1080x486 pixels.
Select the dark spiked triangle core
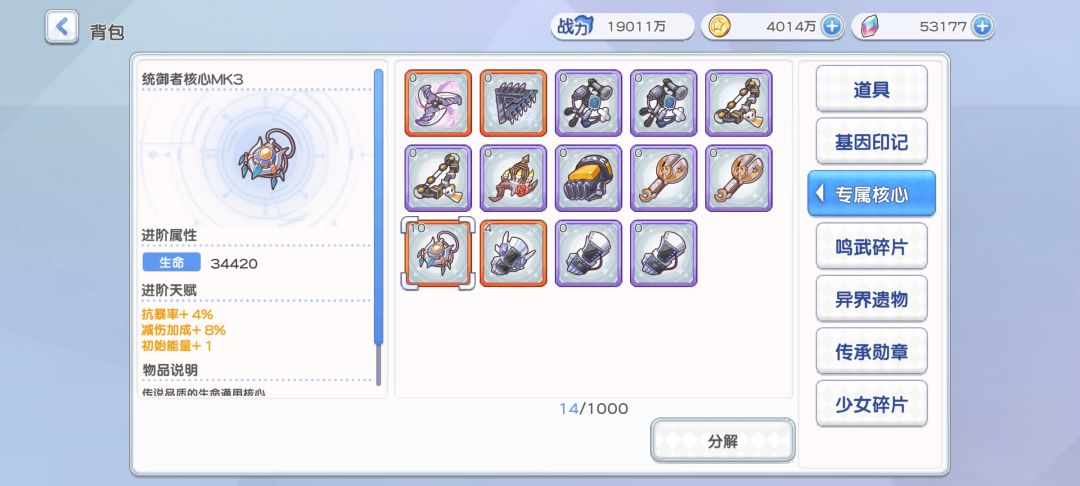pyautogui.click(x=513, y=103)
